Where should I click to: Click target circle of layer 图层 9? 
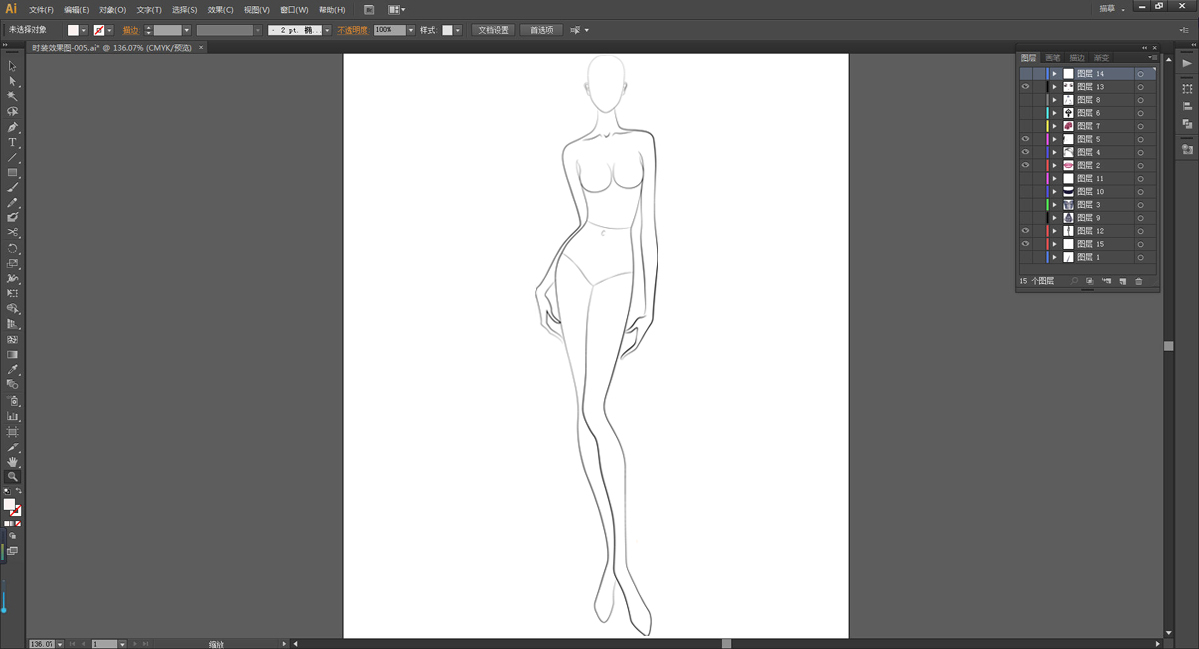[x=1140, y=218]
